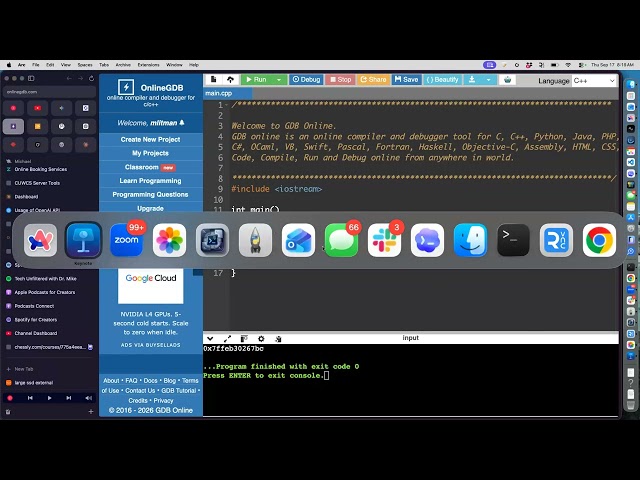Switch to Terminal in app switcher
Screen dimensions: 640x480
(x=513, y=240)
